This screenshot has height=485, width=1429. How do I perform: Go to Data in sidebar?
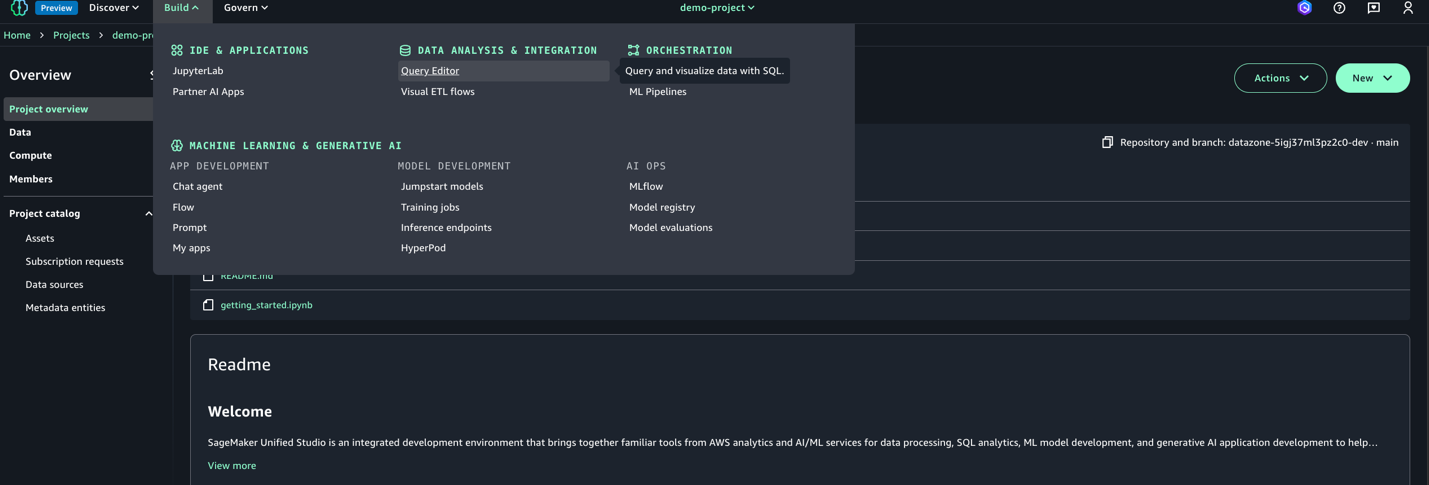tap(20, 132)
